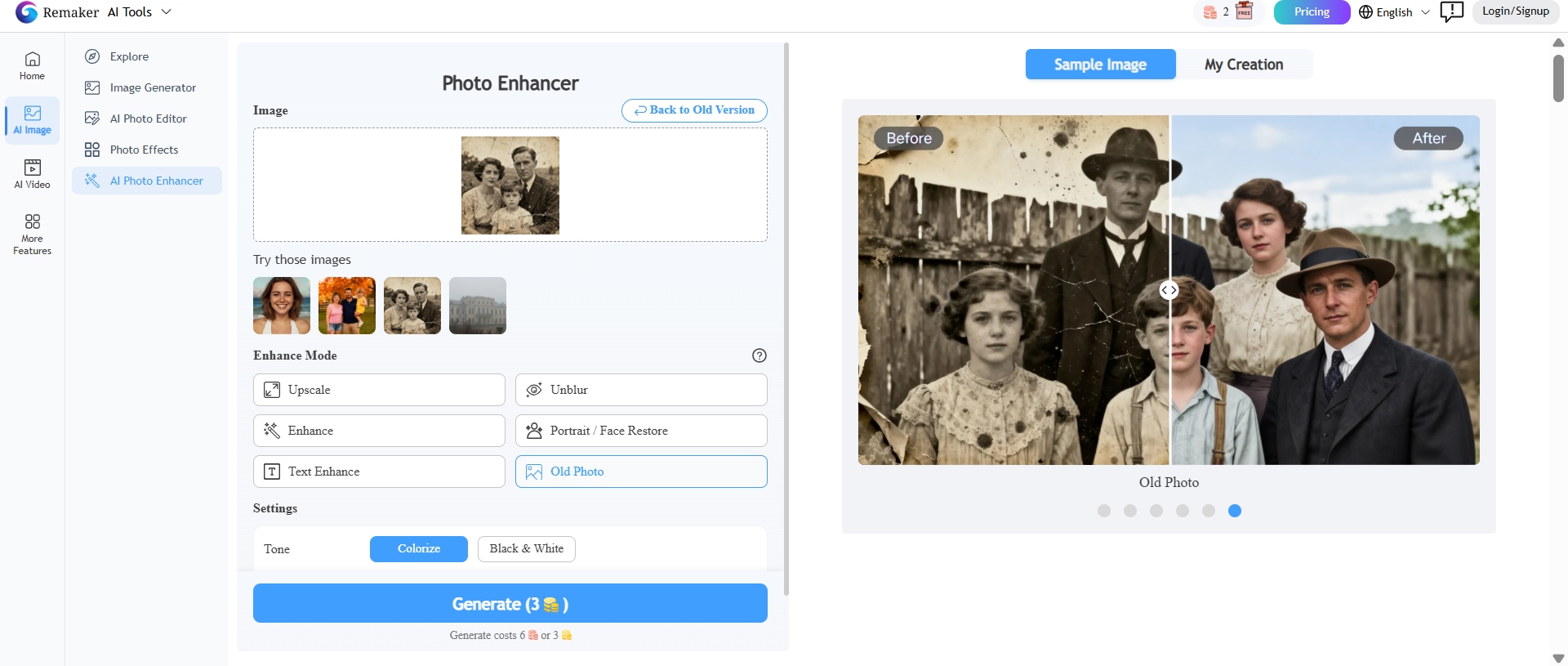Image resolution: width=1568 pixels, height=666 pixels.
Task: Open Photo Effects menu item
Action: [x=147, y=150]
